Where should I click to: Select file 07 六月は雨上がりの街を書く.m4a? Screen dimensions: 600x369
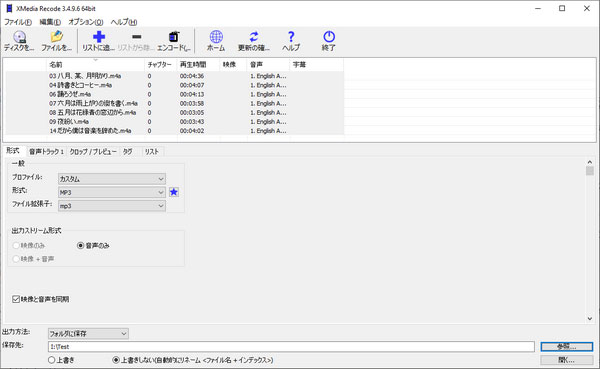point(93,103)
